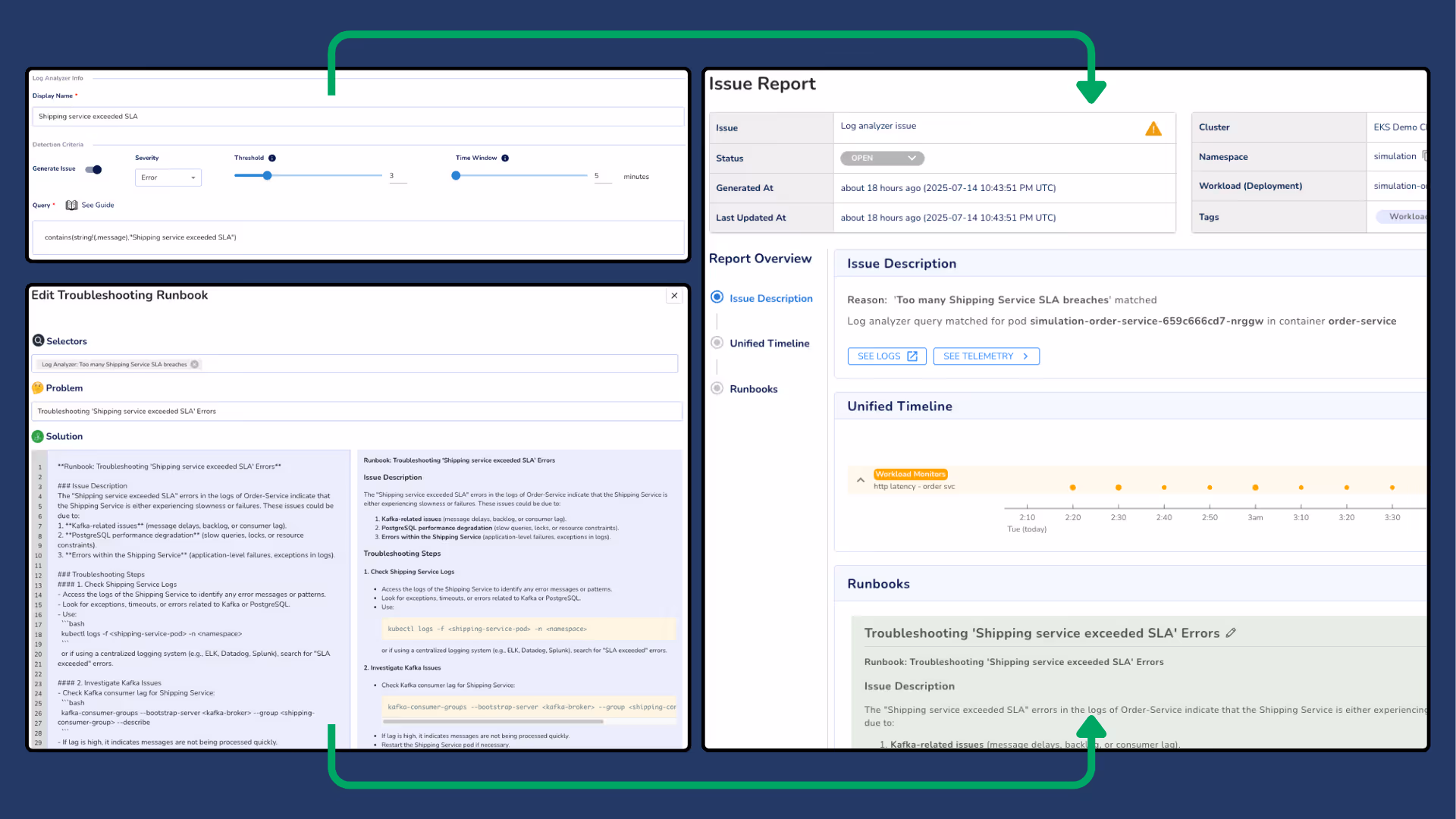Open the See Guide link
The image size is (1456, 819).
tap(98, 205)
